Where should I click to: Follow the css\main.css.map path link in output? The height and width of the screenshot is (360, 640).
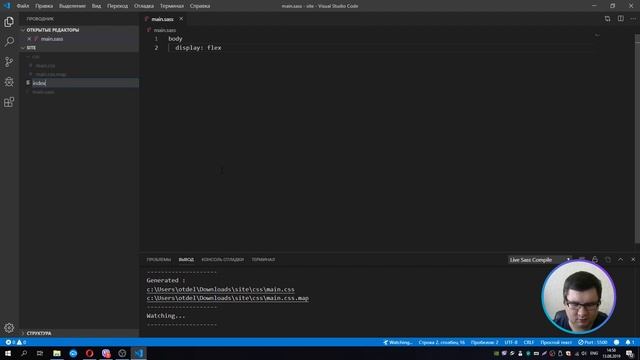[228, 298]
